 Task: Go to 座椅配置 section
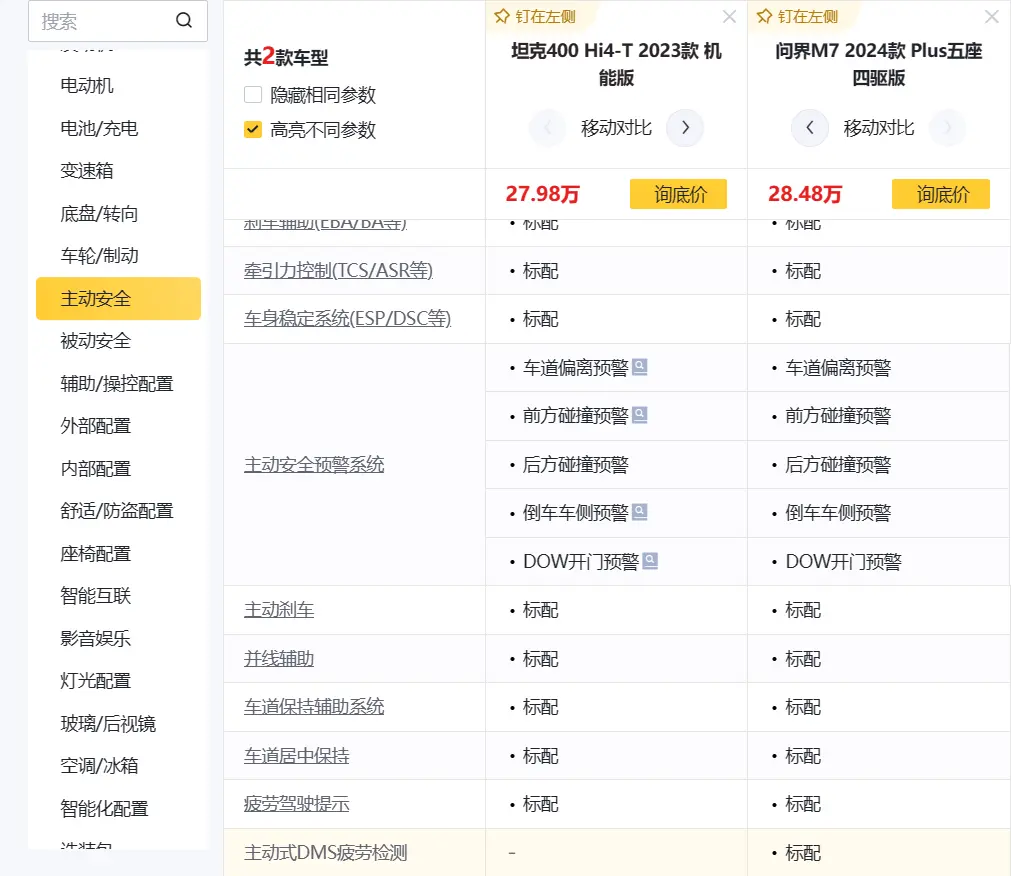click(x=95, y=554)
